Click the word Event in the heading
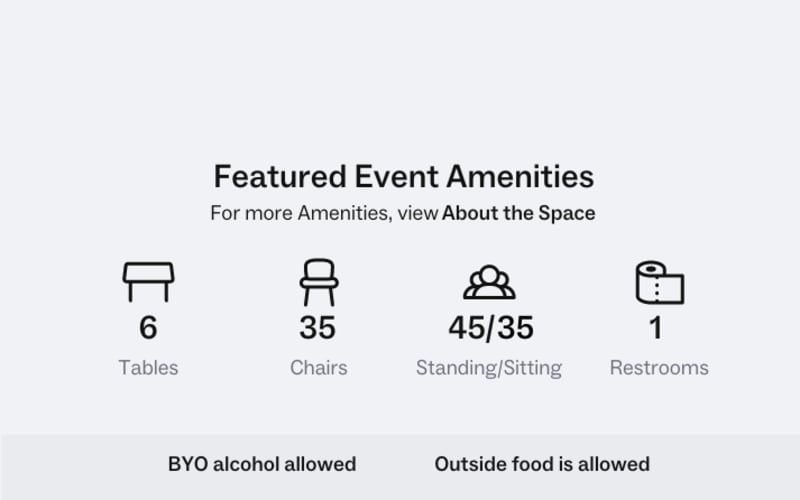Image resolution: width=800 pixels, height=500 pixels. point(396,177)
